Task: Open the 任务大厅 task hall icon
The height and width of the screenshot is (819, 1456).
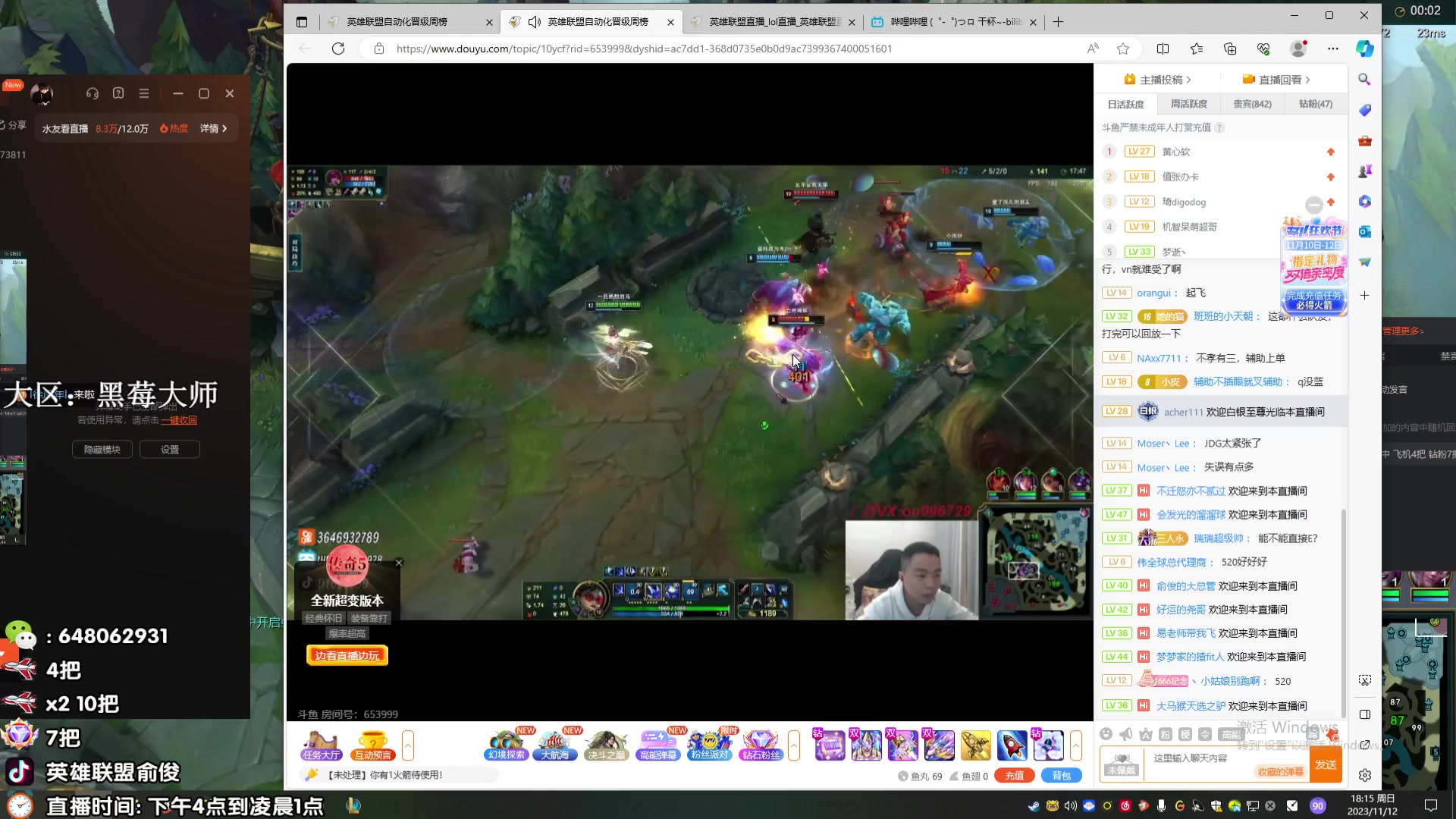Action: point(321,745)
